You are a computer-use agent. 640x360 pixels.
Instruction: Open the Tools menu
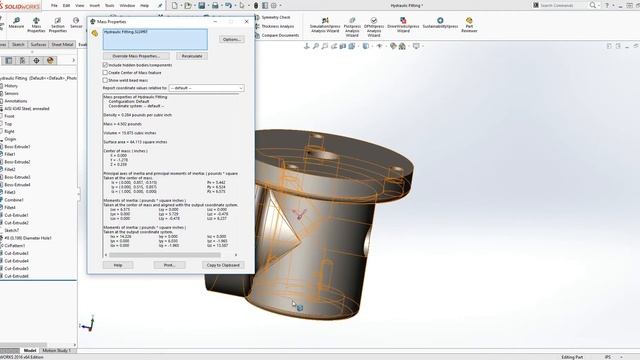tap(110, 6)
